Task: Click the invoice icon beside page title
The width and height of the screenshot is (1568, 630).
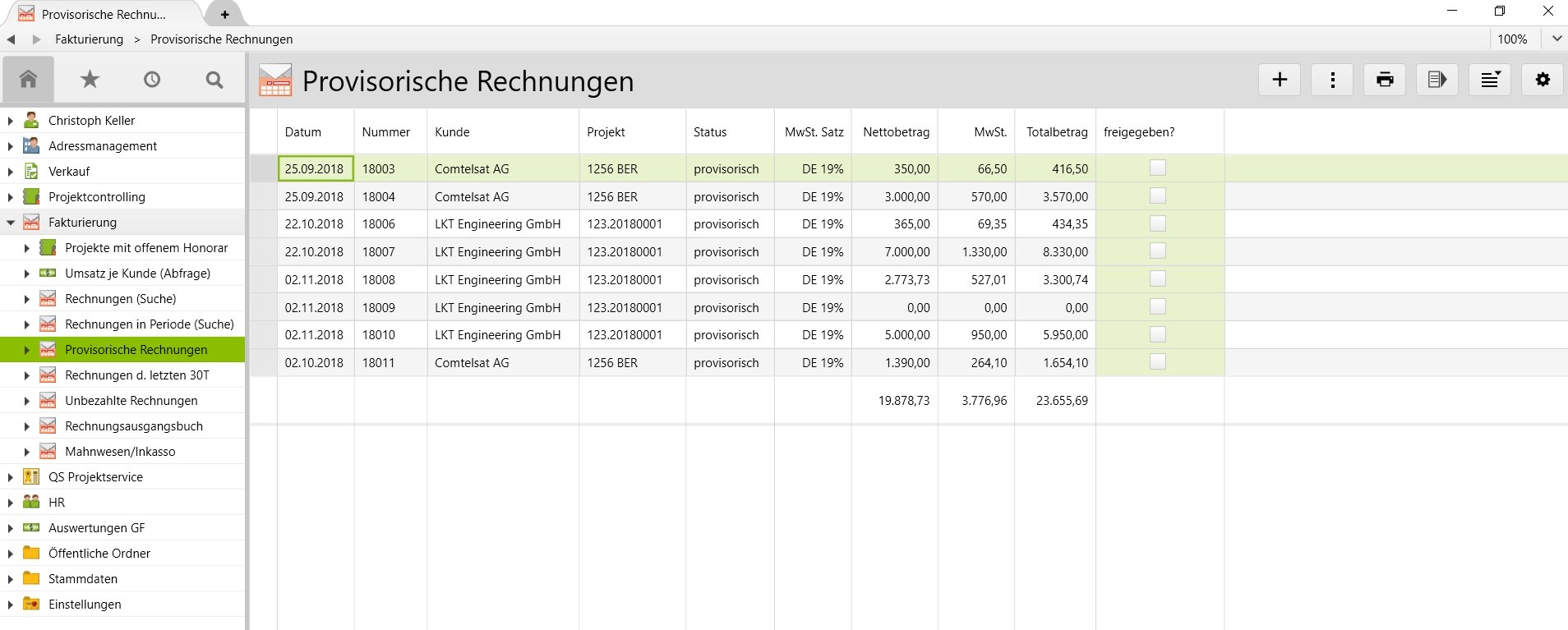Action: (x=275, y=80)
